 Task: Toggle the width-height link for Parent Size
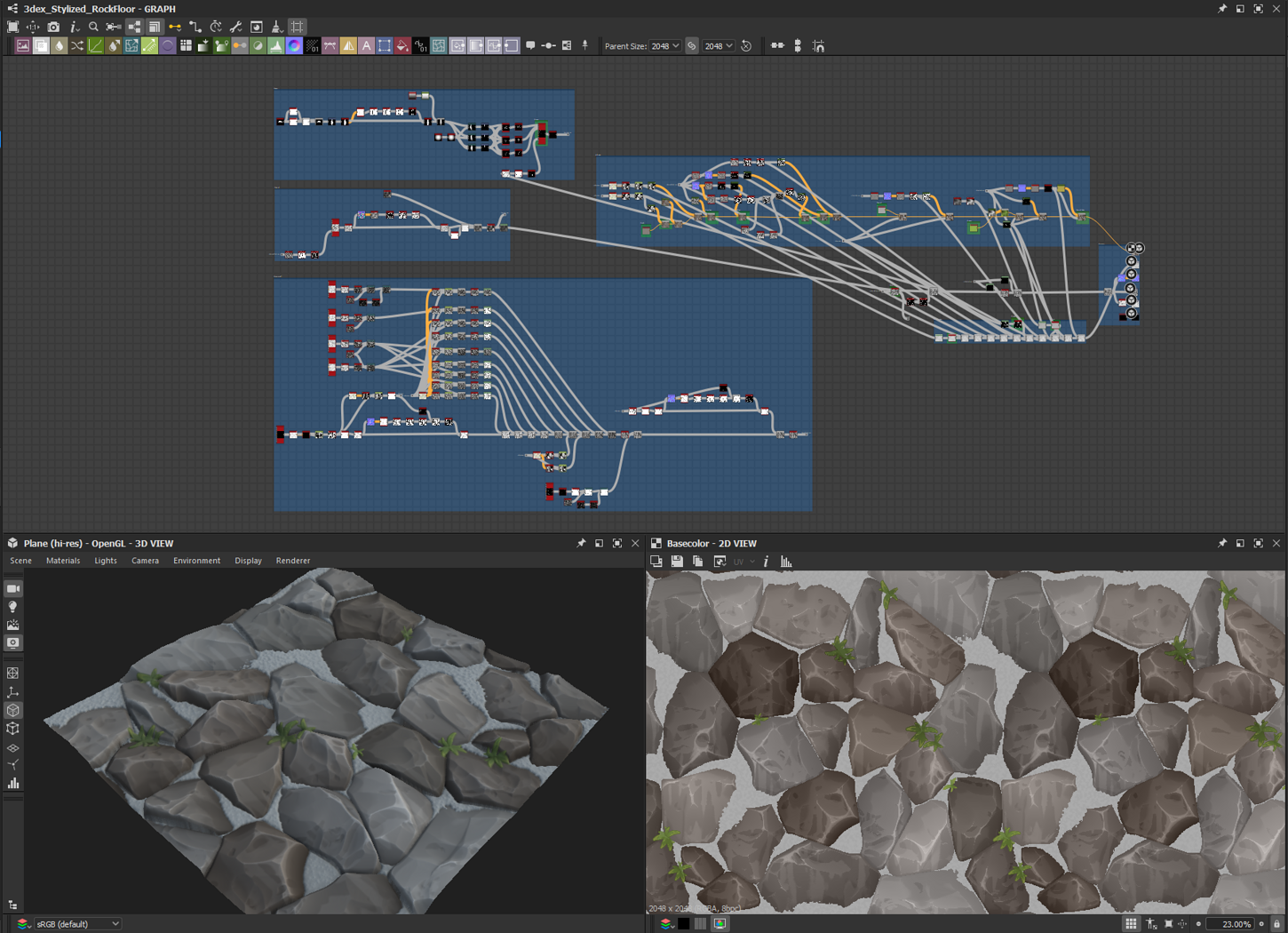692,46
